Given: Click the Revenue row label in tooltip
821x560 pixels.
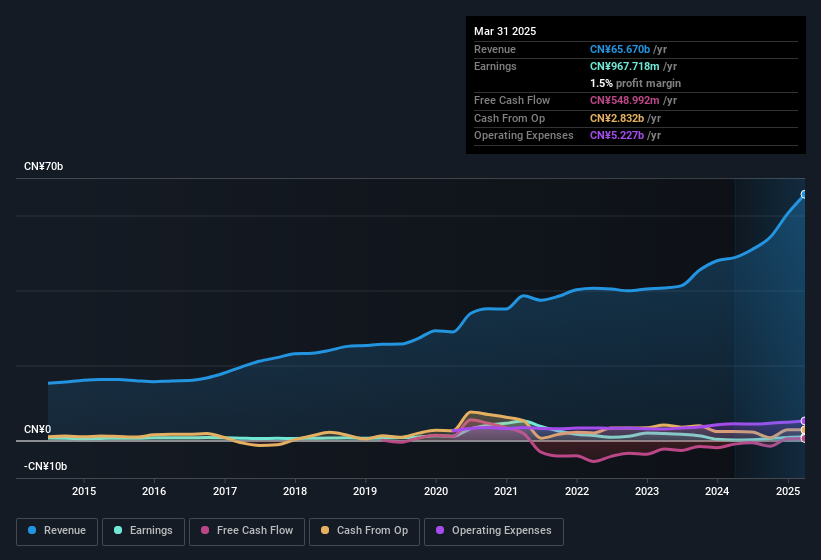Looking at the screenshot, I should coord(495,49).
